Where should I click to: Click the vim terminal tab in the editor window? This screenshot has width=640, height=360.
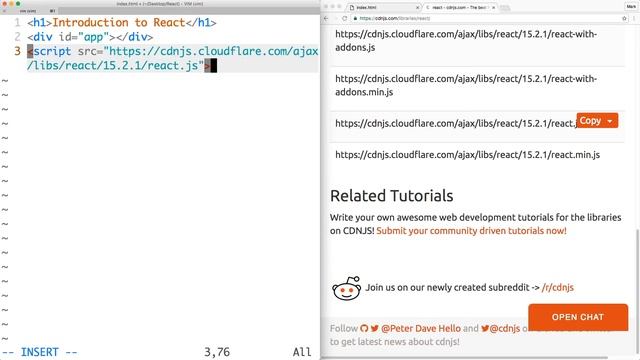(28, 11)
